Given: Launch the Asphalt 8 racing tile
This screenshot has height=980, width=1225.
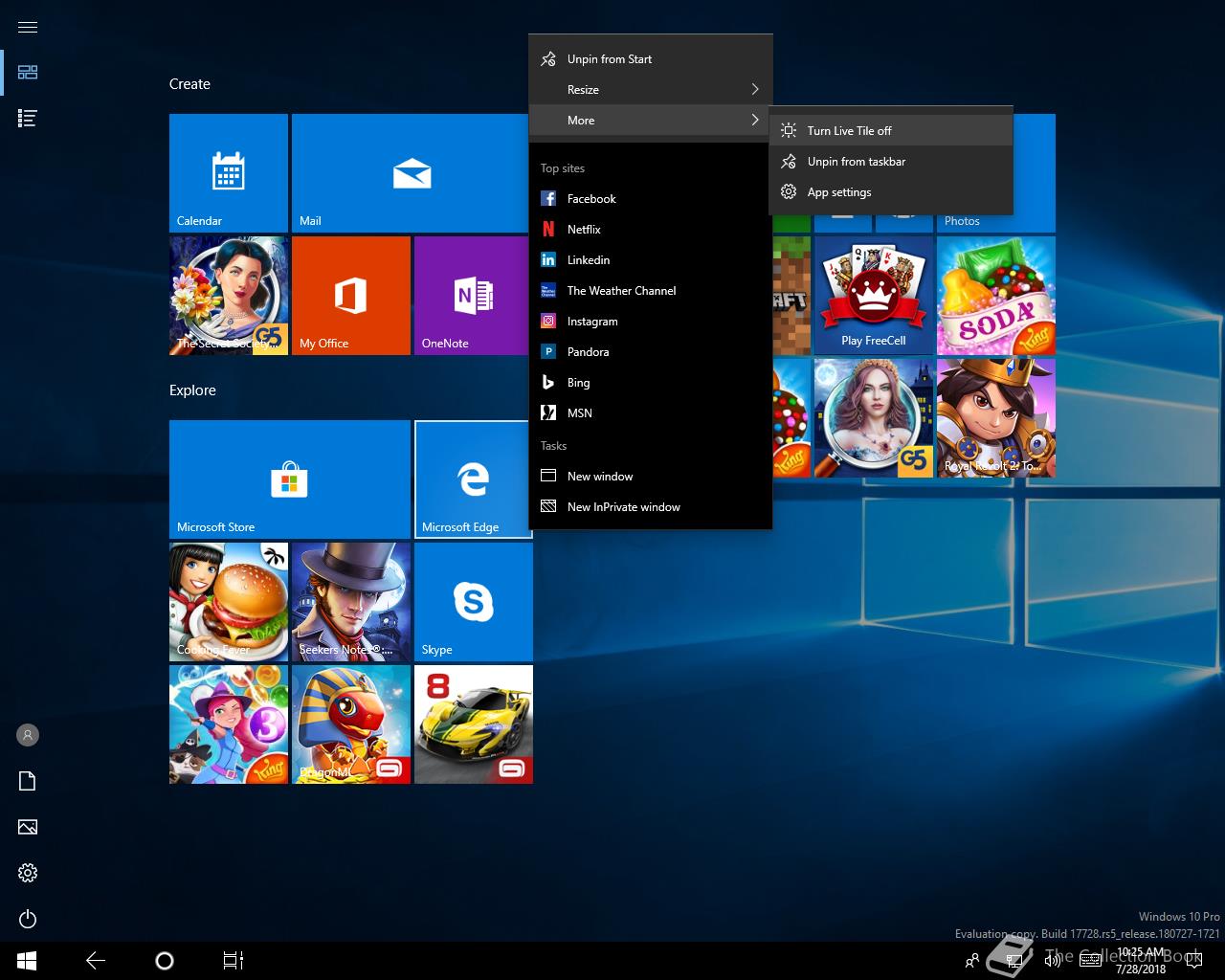Looking at the screenshot, I should [x=474, y=724].
